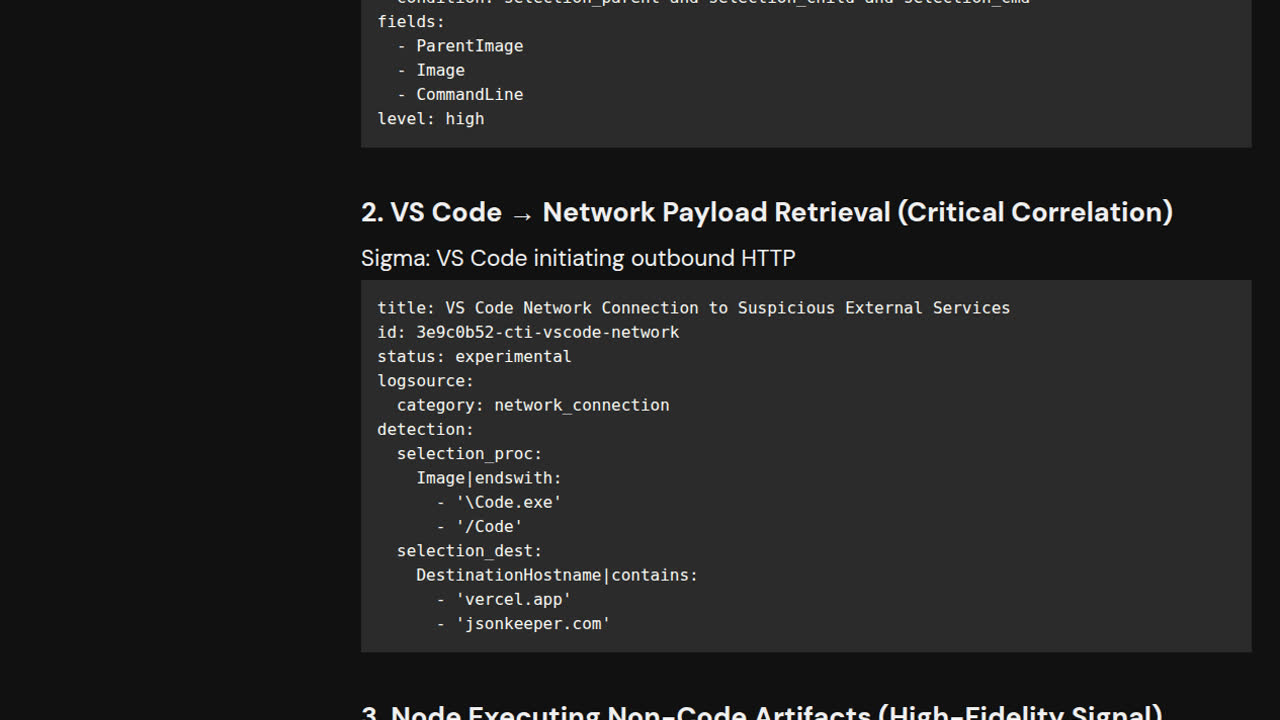Select the "- ParentImage" field entry
Viewport: 1280px width, 720px height.
click(460, 46)
